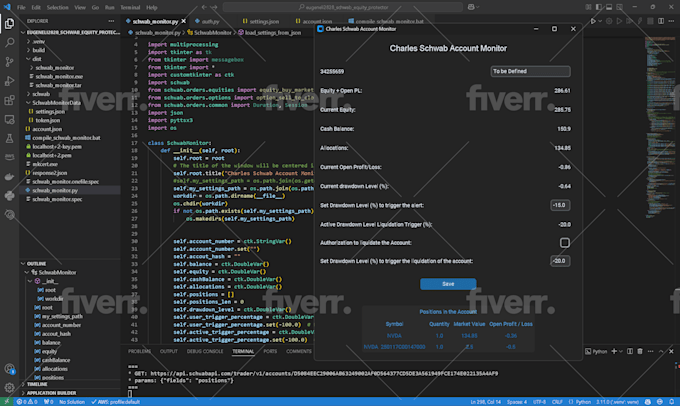This screenshot has width=680, height=406.
Task: Open the editor More Actions ellipsis
Action: tap(671, 21)
